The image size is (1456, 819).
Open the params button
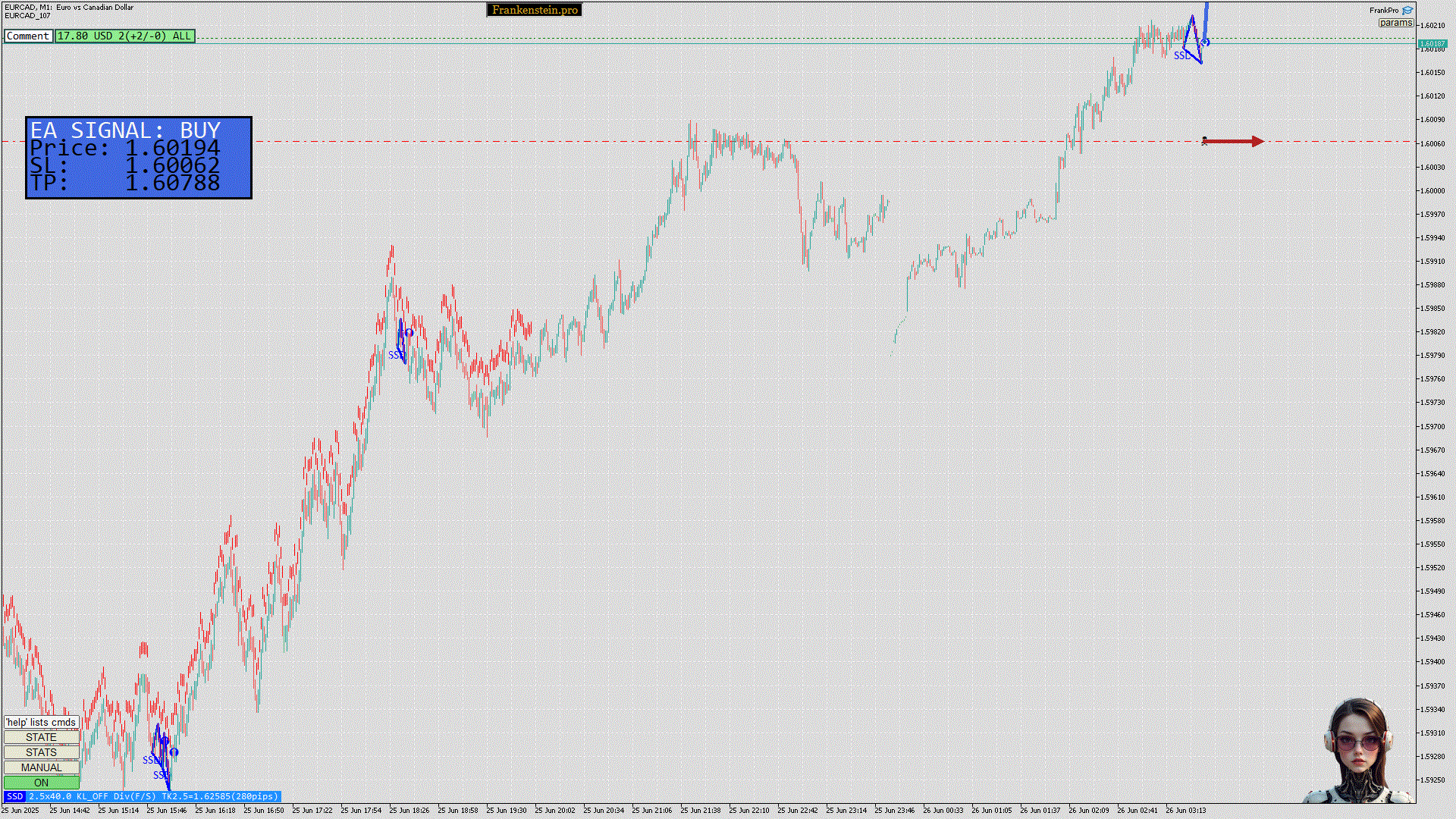(1396, 23)
